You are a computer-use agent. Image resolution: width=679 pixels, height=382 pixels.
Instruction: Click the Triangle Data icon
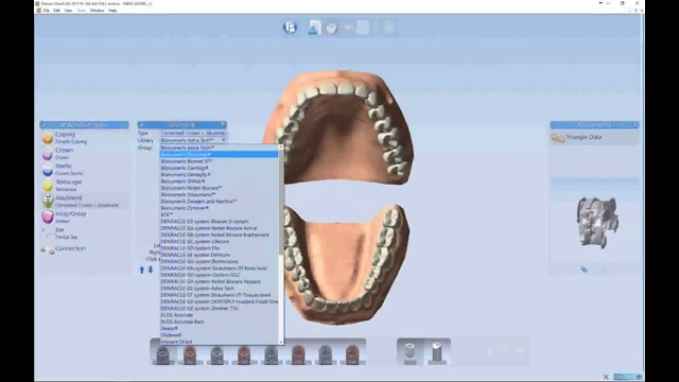click(558, 139)
